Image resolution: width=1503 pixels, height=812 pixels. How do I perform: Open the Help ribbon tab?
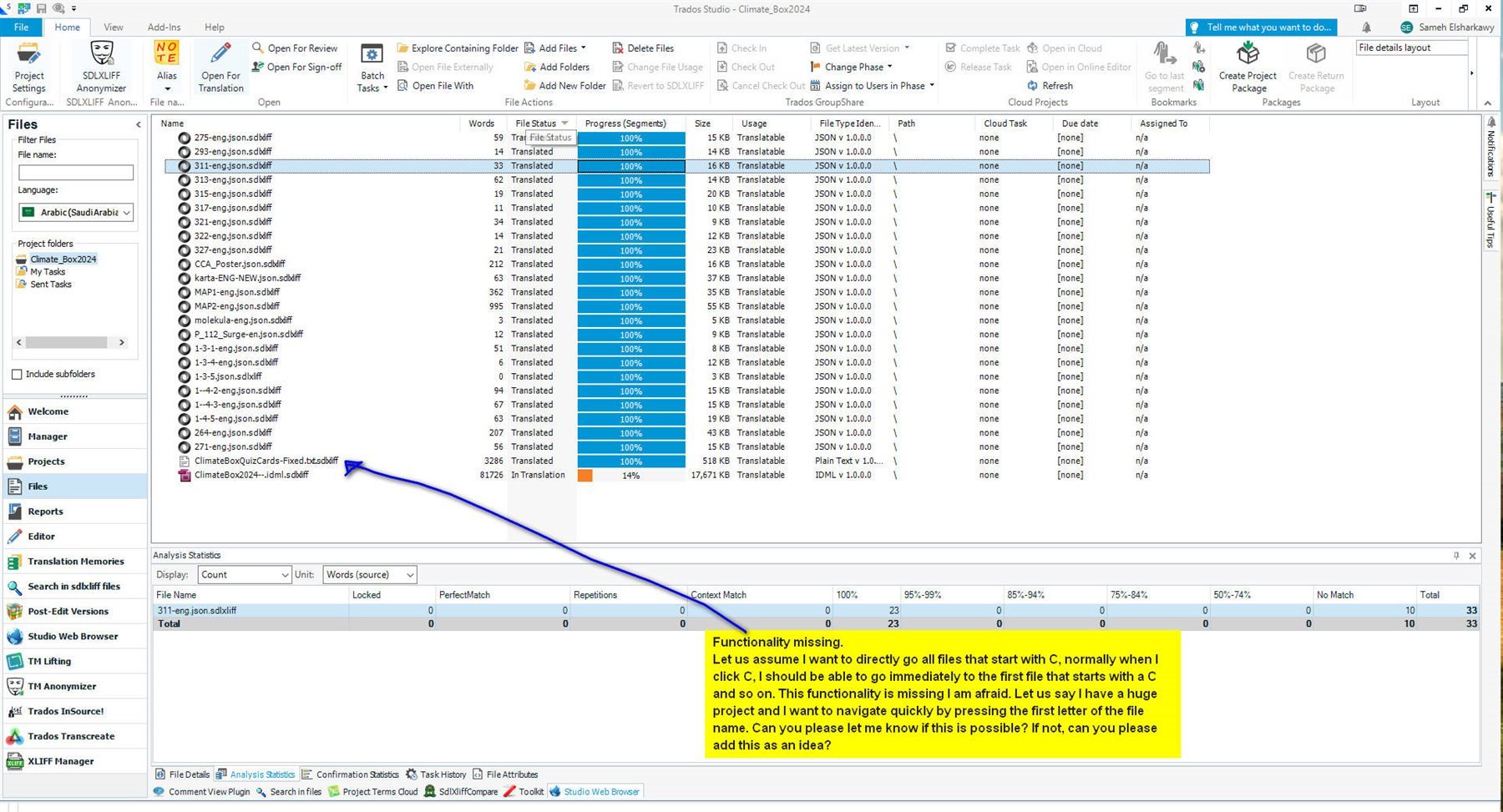[x=215, y=28]
